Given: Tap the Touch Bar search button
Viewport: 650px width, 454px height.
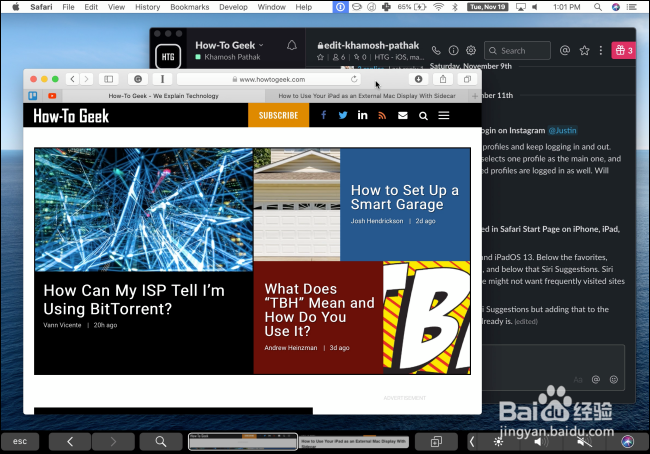Looking at the screenshot, I should coord(161,442).
